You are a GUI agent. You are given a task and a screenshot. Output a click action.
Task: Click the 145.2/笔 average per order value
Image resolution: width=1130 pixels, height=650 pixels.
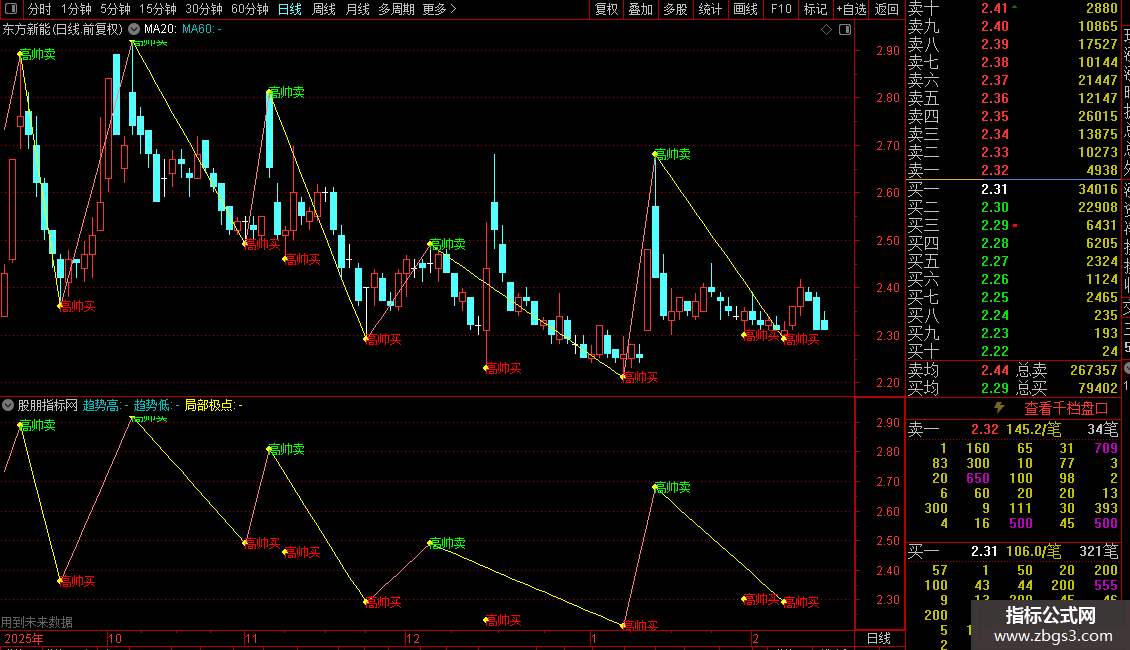coord(1033,429)
